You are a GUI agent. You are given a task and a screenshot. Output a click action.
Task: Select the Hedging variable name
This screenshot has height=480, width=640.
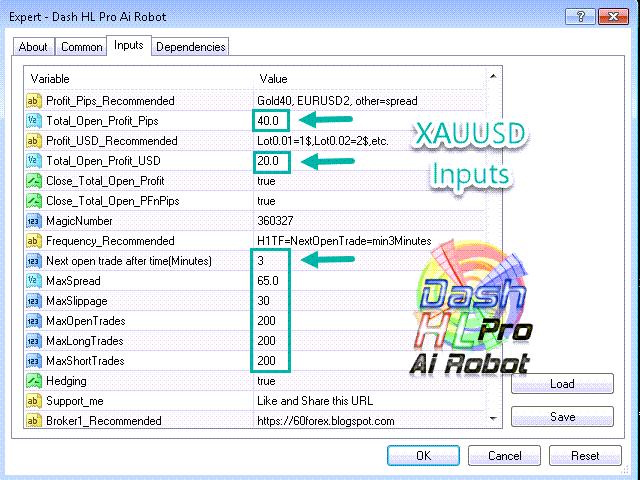[66, 381]
